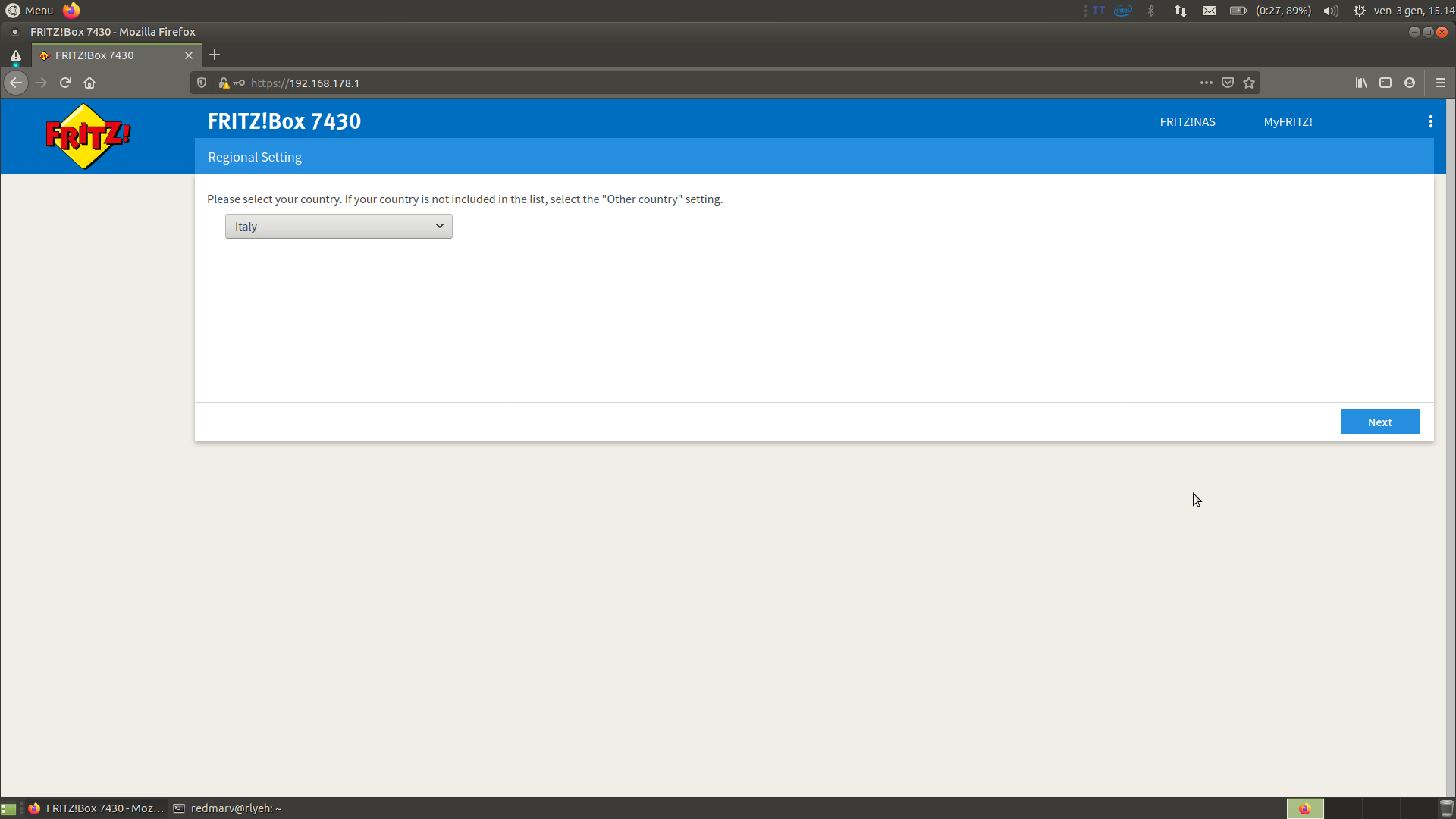Open the Bluetooth indicator
Screen dimensions: 1456x819
[x=1151, y=11]
